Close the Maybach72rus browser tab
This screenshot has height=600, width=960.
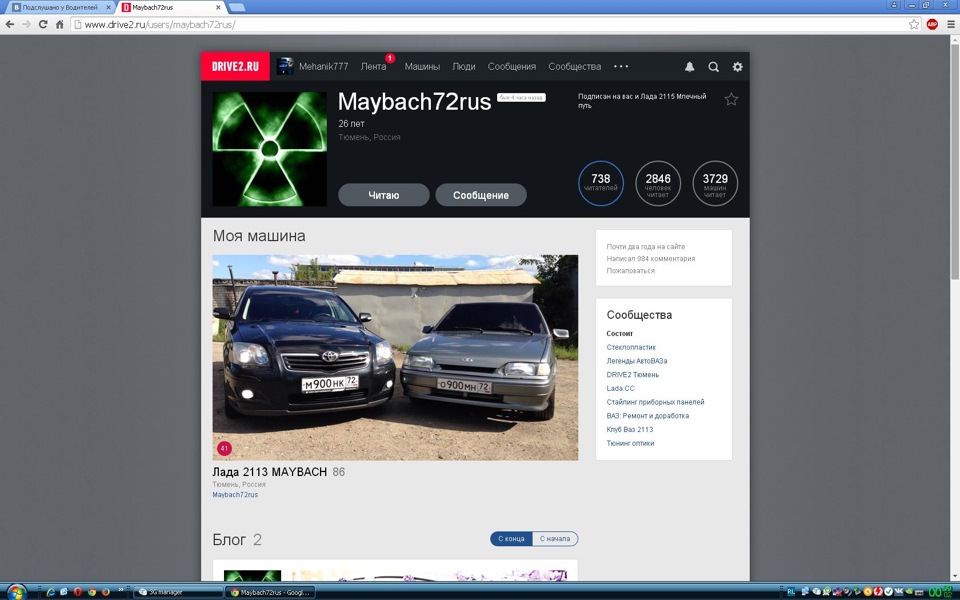(219, 7)
